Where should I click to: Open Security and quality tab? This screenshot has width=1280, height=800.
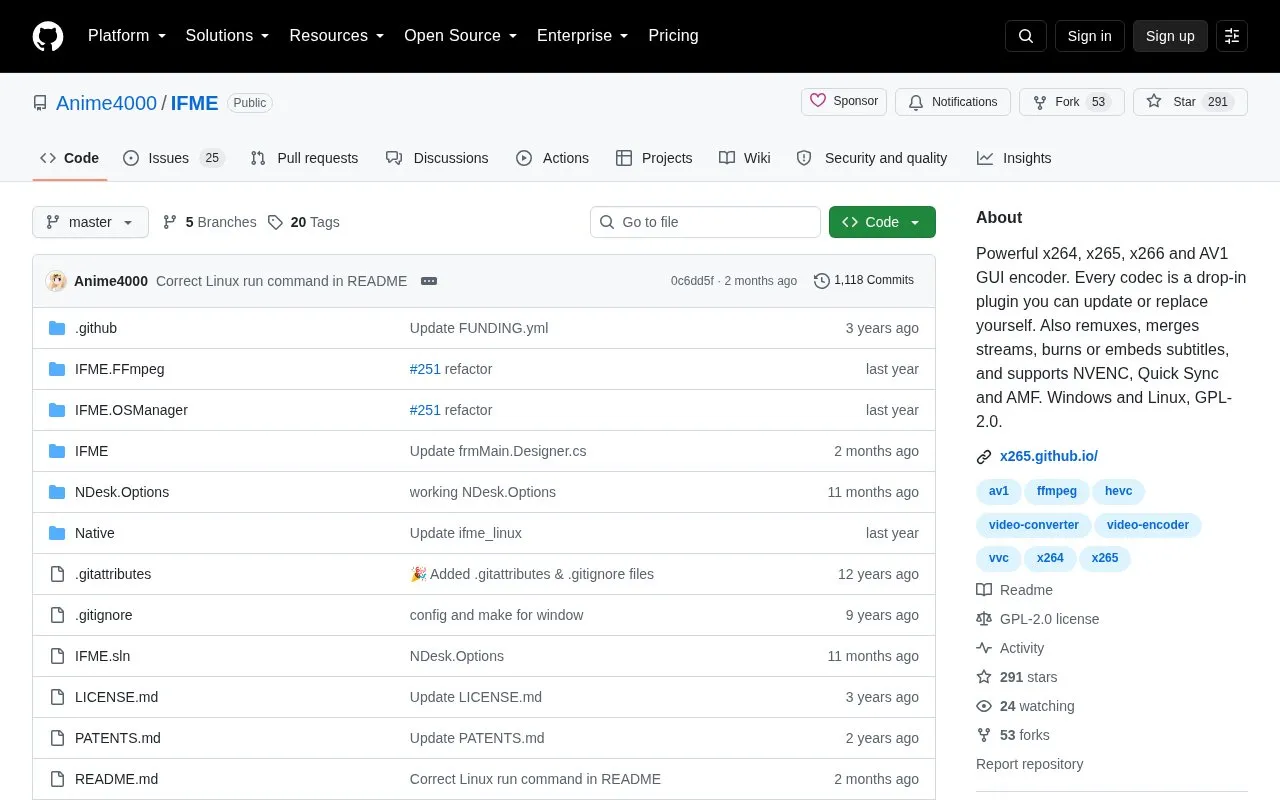(872, 158)
